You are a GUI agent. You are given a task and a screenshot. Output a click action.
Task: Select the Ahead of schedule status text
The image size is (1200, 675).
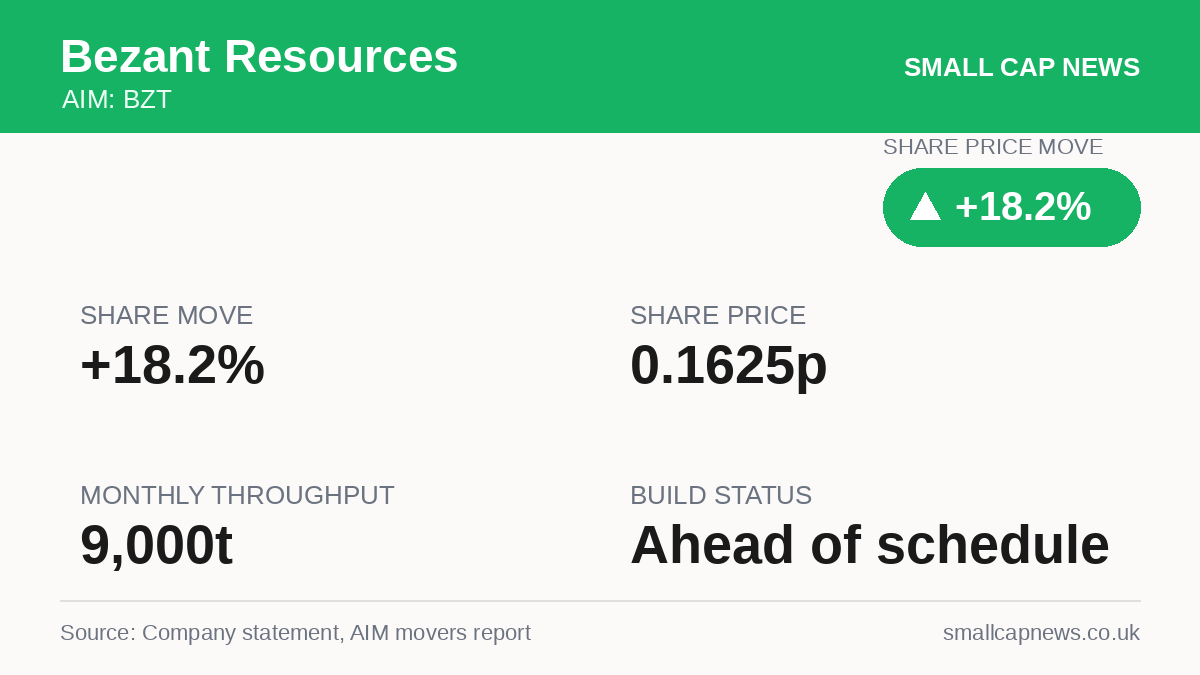point(870,545)
